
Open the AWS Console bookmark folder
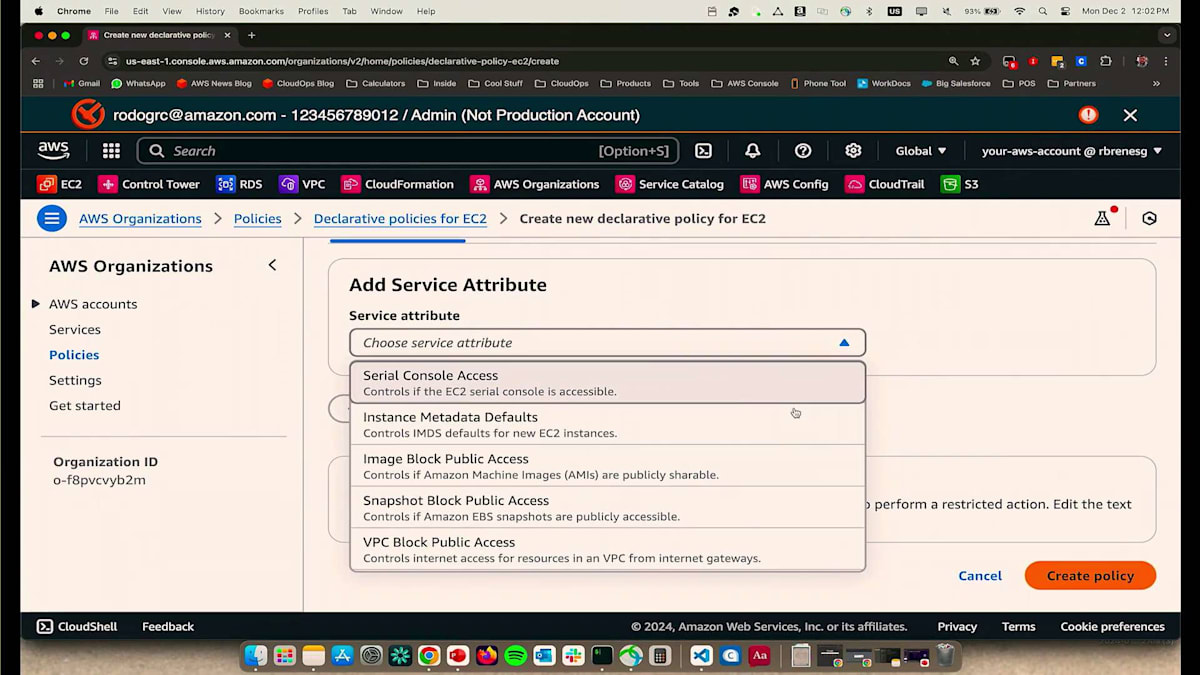click(745, 84)
